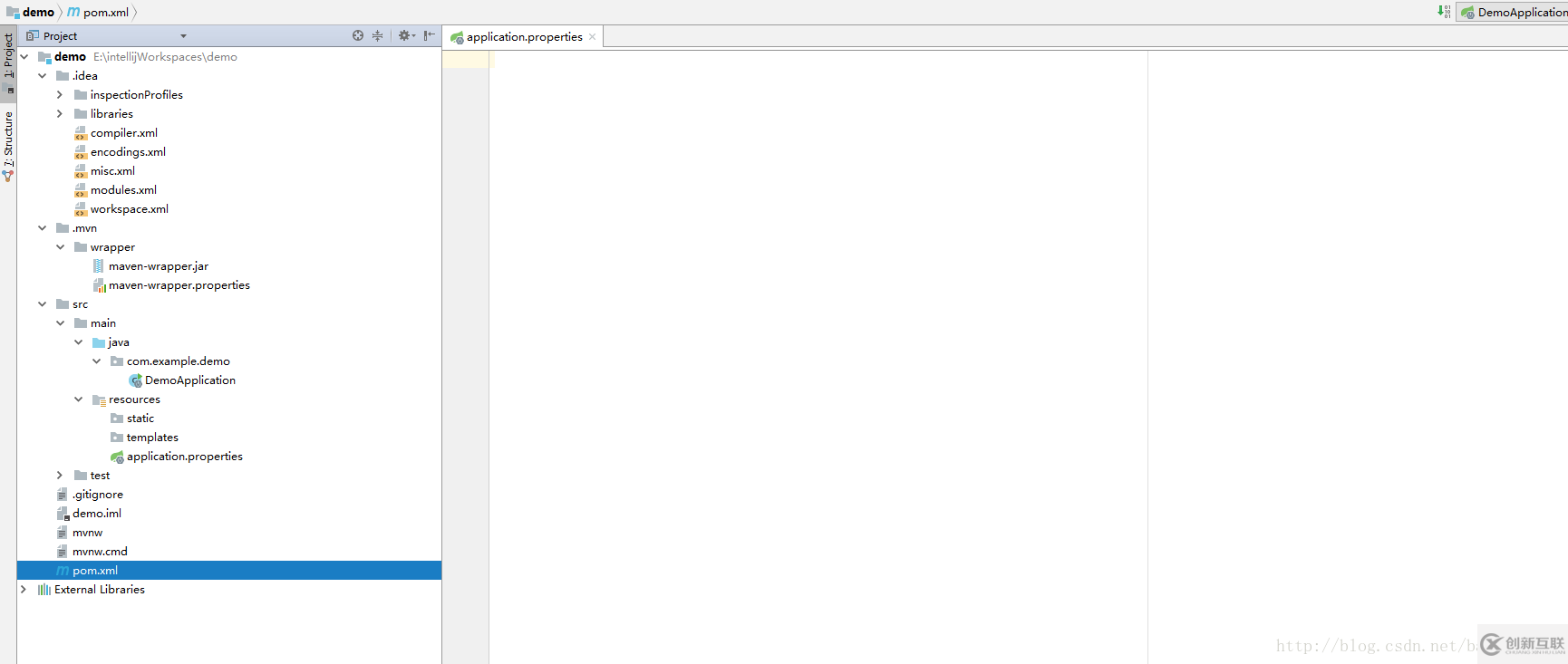Click the static folder icon

point(117,418)
